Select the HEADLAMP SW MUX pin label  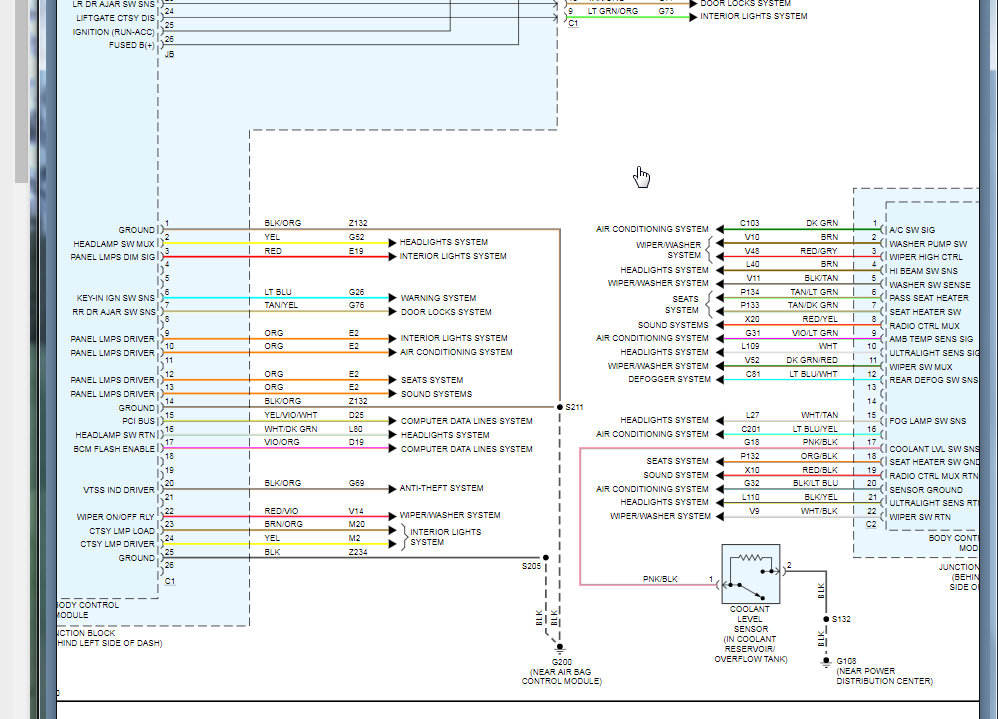pos(114,244)
